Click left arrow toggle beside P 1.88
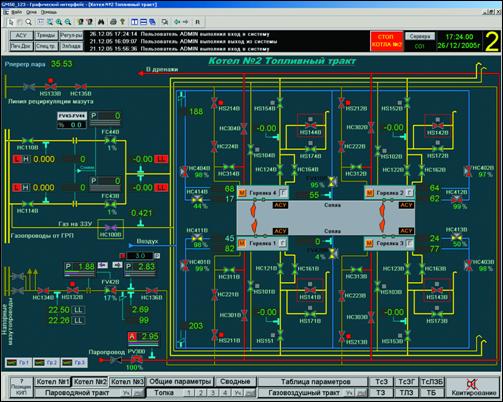Image resolution: width=503 pixels, height=402 pixels. pyautogui.click(x=103, y=265)
